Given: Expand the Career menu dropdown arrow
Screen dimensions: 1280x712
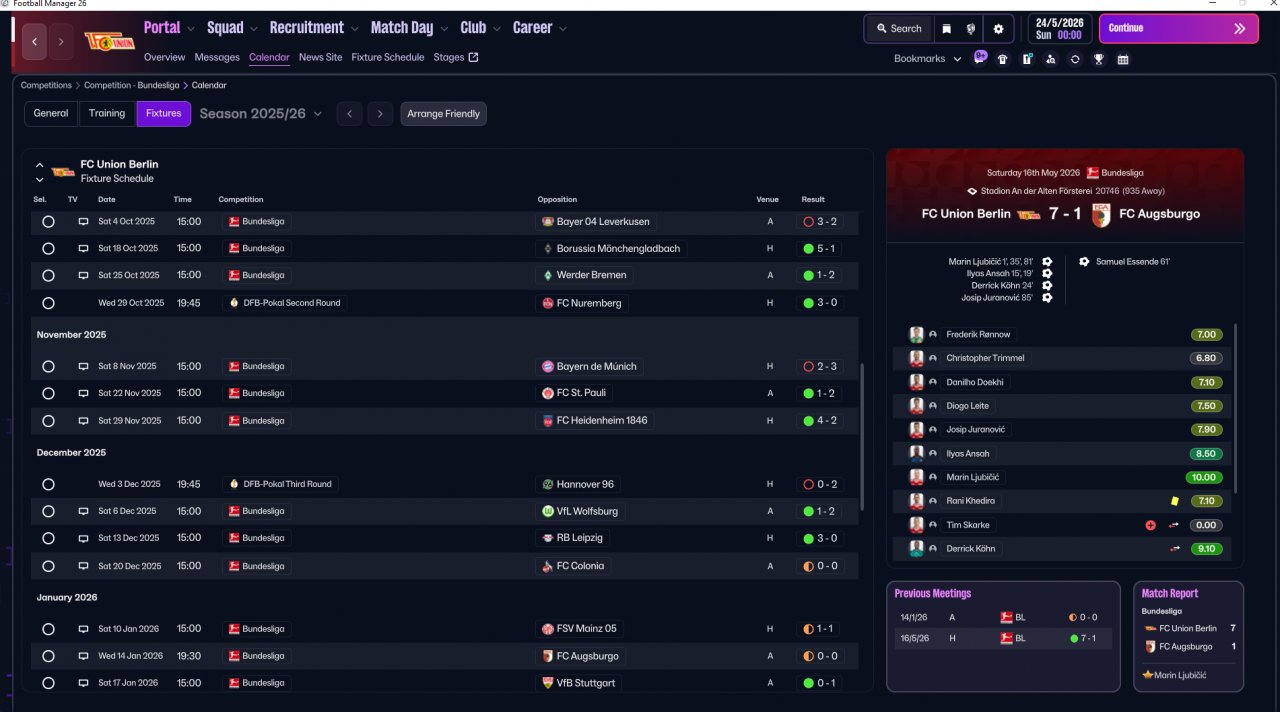Looking at the screenshot, I should click(563, 29).
